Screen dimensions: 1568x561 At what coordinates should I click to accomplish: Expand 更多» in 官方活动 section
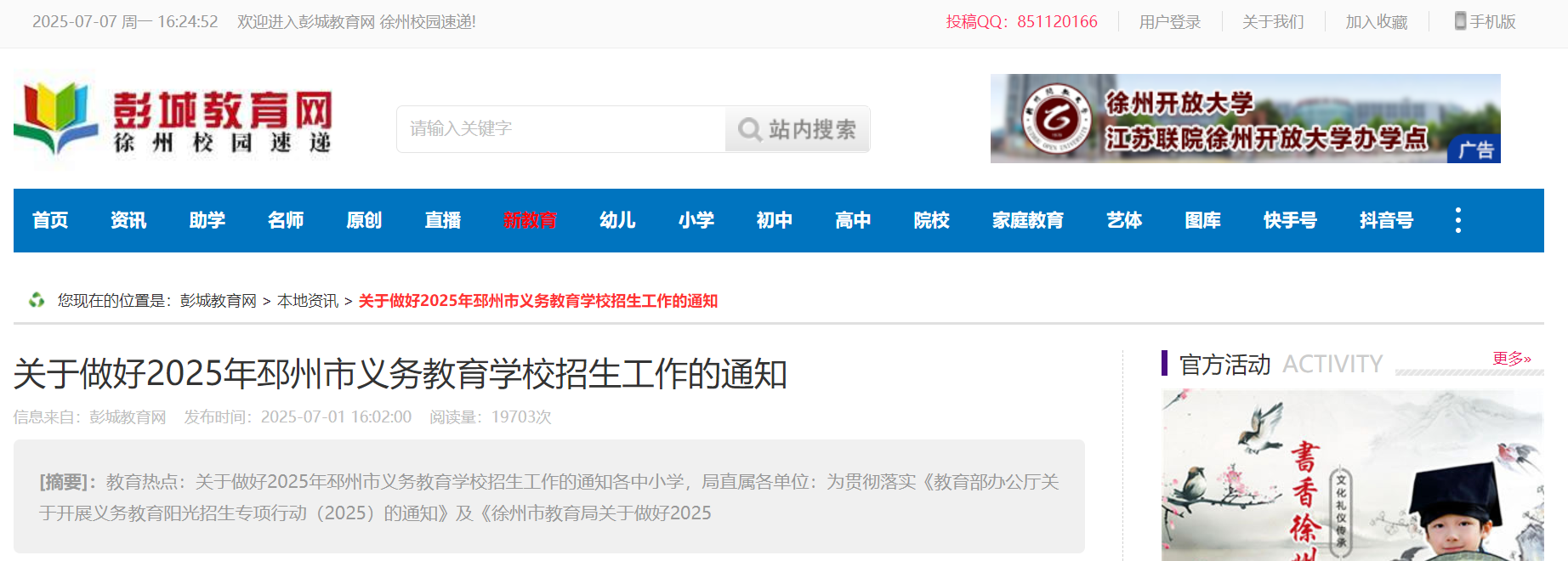[x=1512, y=359]
